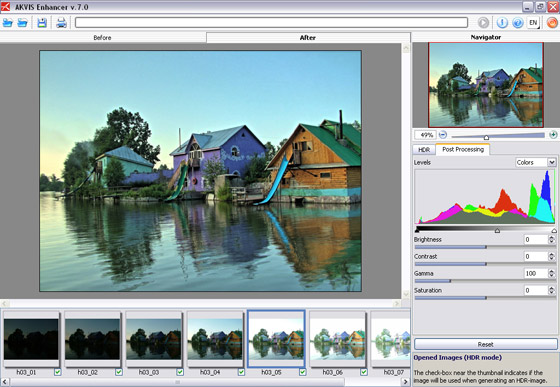The height and width of the screenshot is (387, 560).
Task: Click the Reset button
Action: click(485, 344)
